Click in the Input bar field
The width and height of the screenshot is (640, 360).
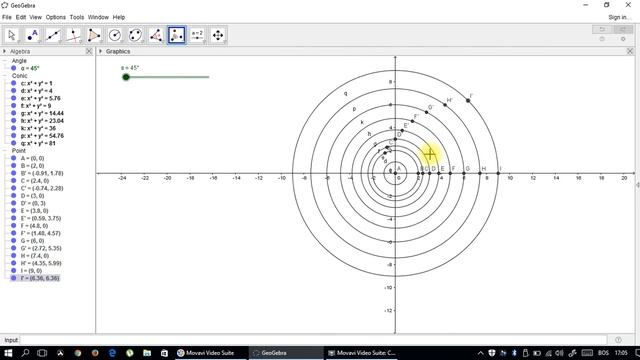(313, 340)
